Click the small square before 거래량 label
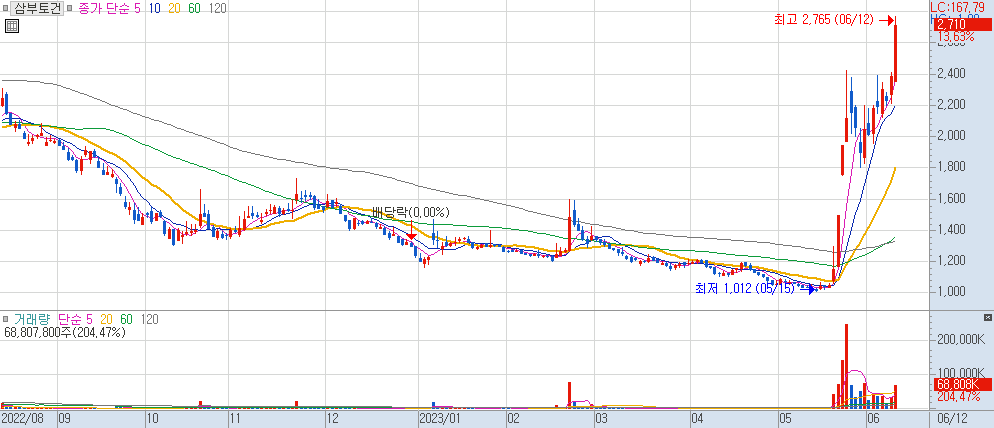This screenshot has height=428, width=994. pyautogui.click(x=6, y=319)
